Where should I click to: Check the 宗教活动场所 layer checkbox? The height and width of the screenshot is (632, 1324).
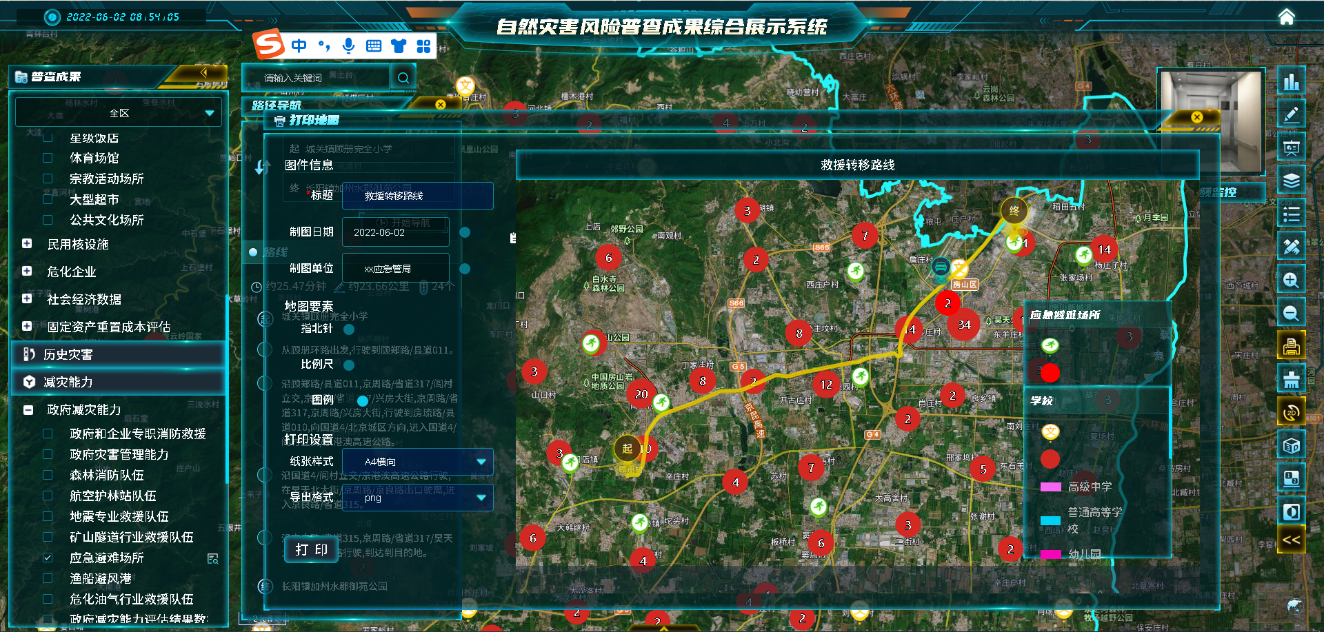point(47,179)
